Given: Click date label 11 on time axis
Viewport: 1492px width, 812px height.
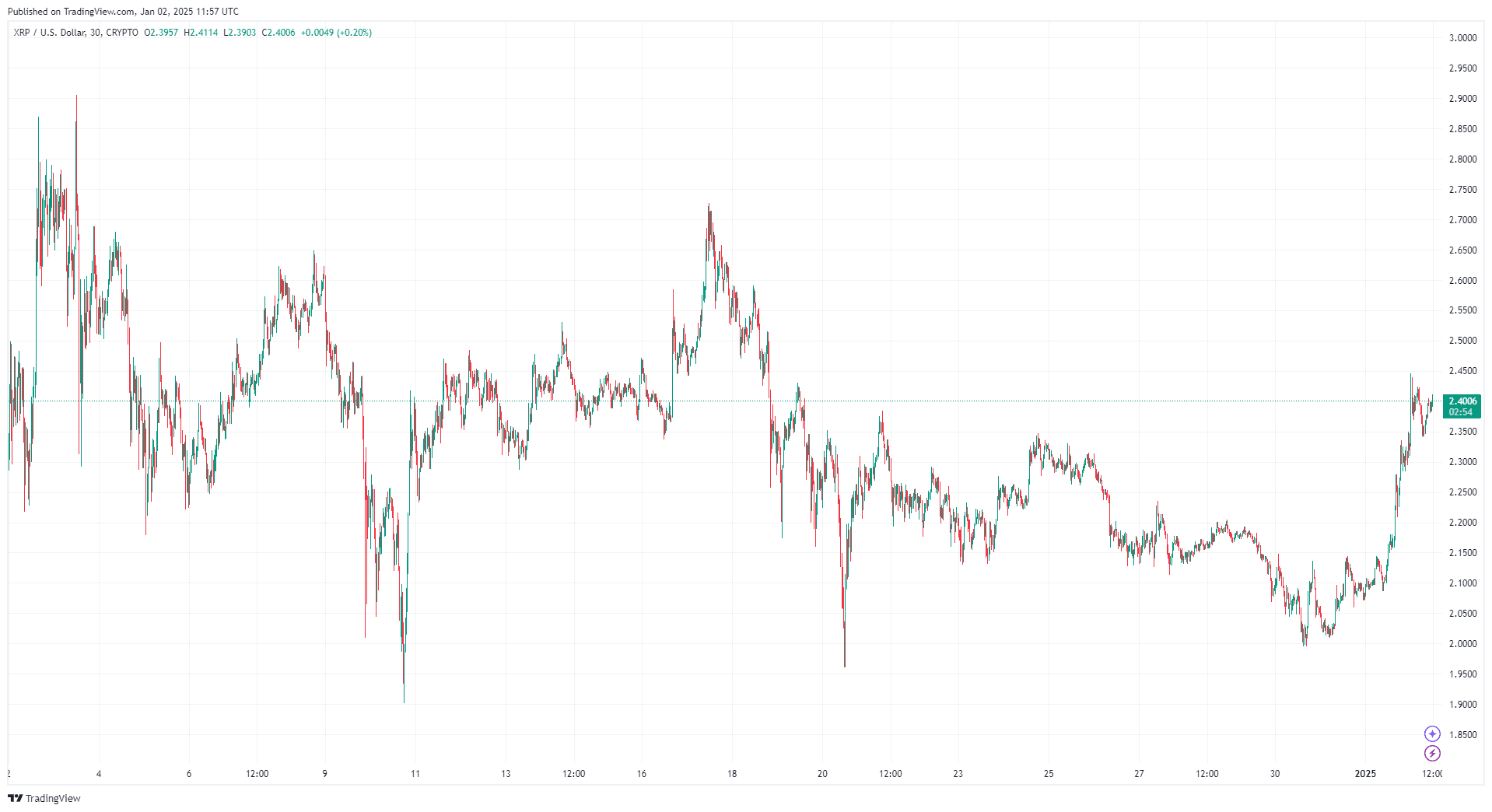Looking at the screenshot, I should 415,774.
